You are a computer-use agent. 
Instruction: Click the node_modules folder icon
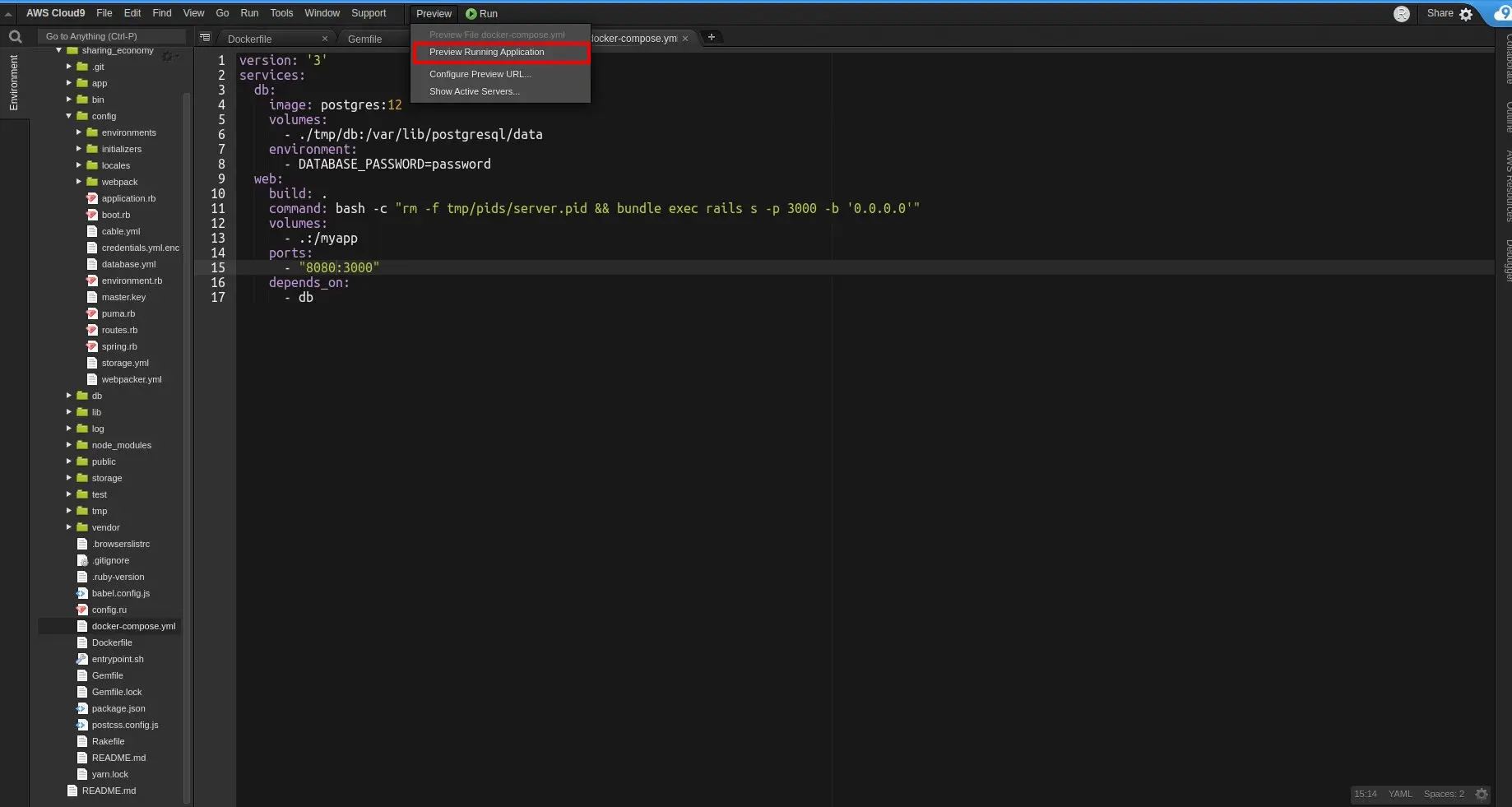tap(82, 445)
